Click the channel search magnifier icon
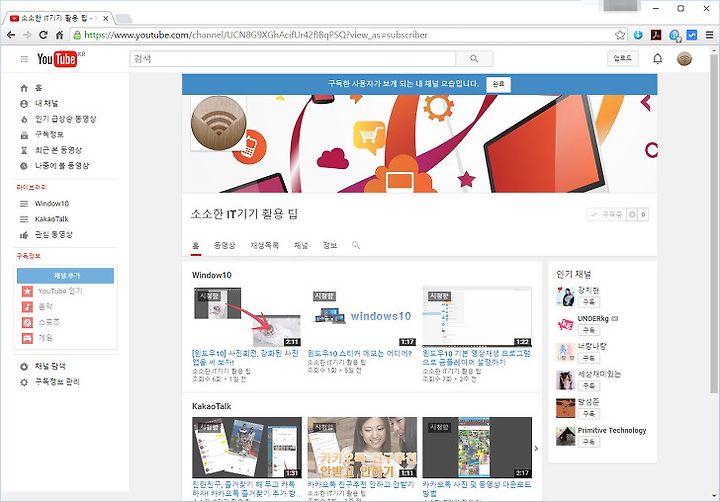 tap(356, 245)
